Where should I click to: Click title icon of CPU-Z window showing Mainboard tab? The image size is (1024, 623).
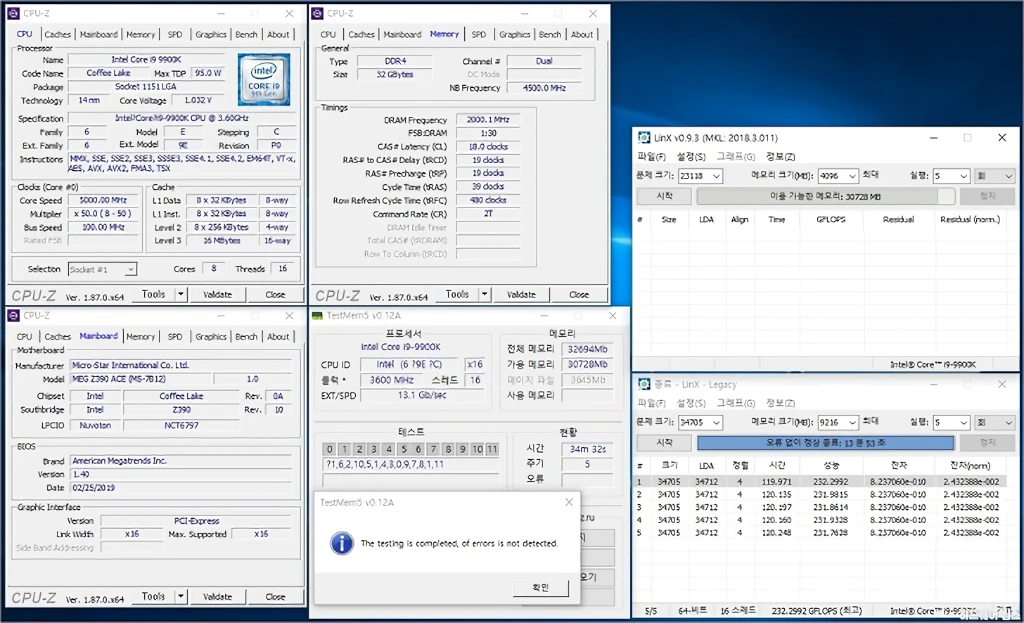pyautogui.click(x=13, y=315)
